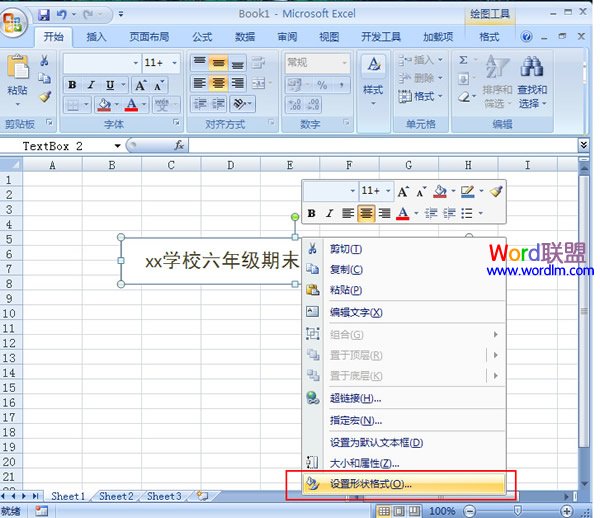This screenshot has width=600, height=518.
Task: Toggle Underline in the ribbon font group
Action: tap(110, 85)
